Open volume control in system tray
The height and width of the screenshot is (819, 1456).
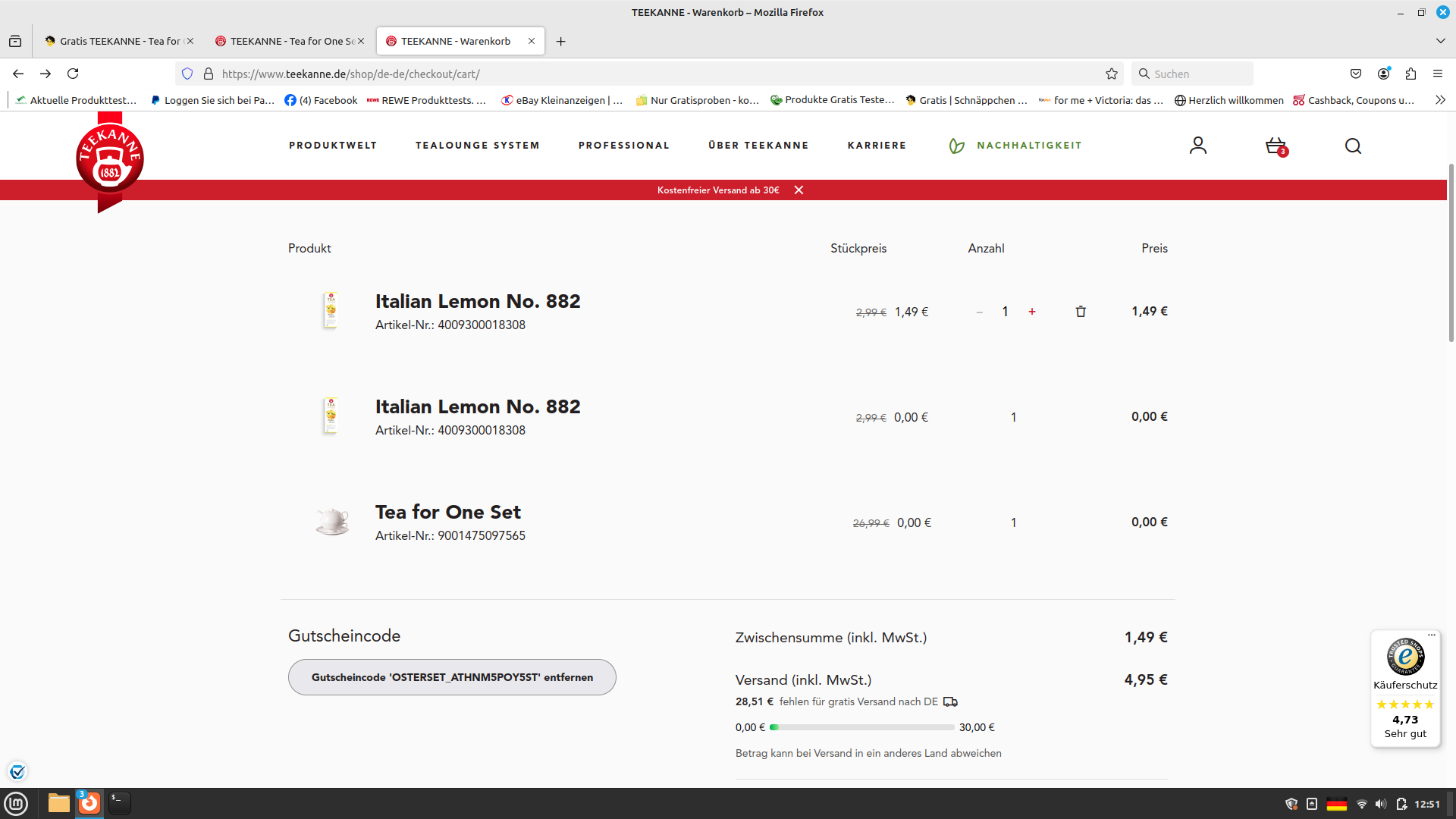(1381, 804)
